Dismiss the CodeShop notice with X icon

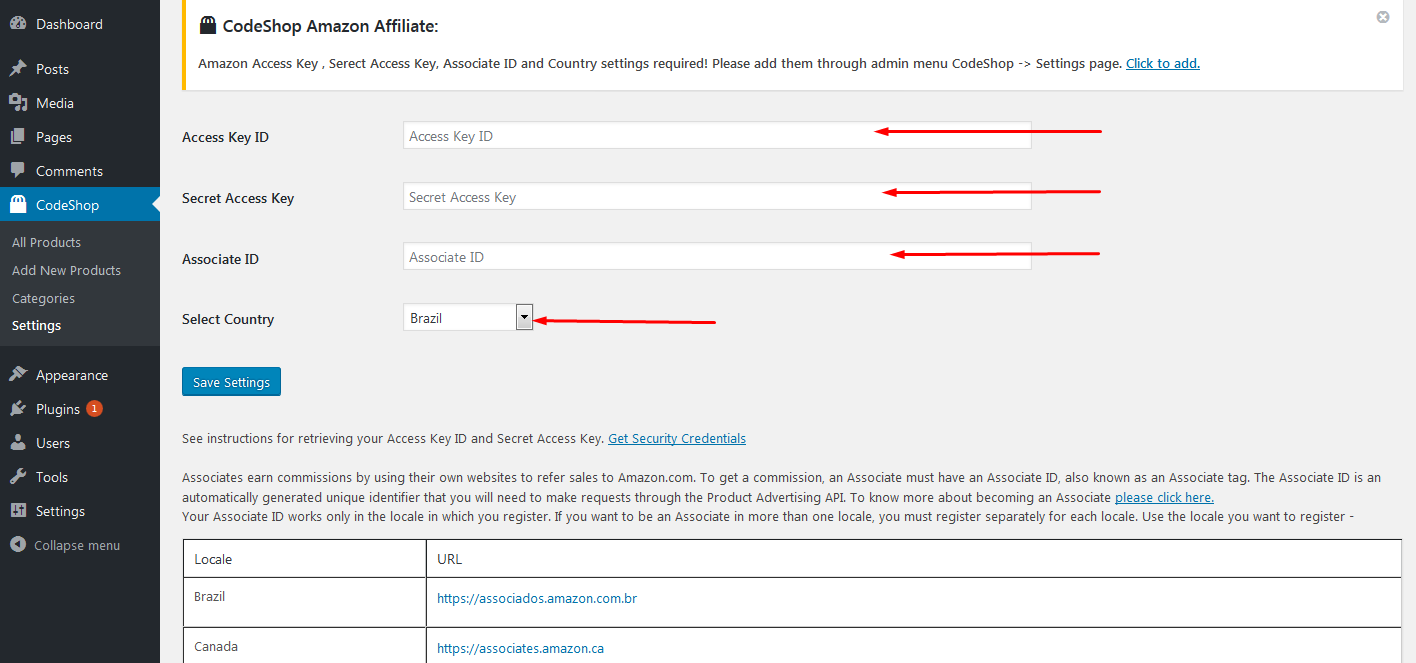click(x=1383, y=17)
